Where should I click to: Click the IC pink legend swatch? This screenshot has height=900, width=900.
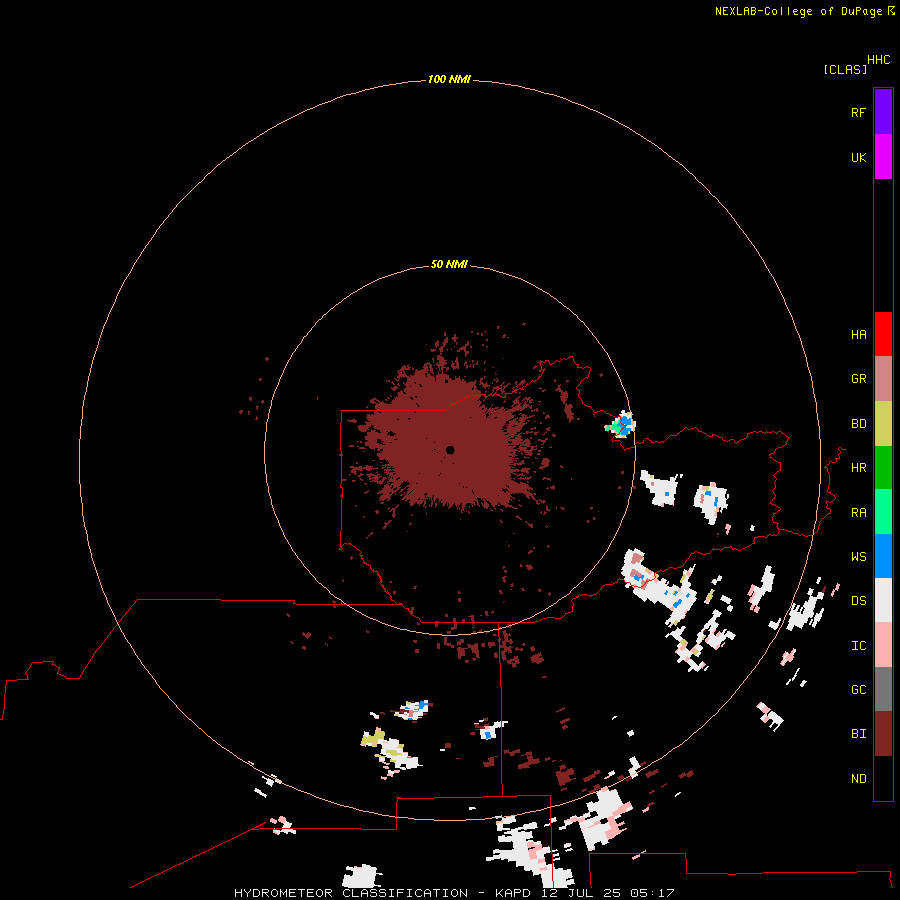[x=883, y=645]
